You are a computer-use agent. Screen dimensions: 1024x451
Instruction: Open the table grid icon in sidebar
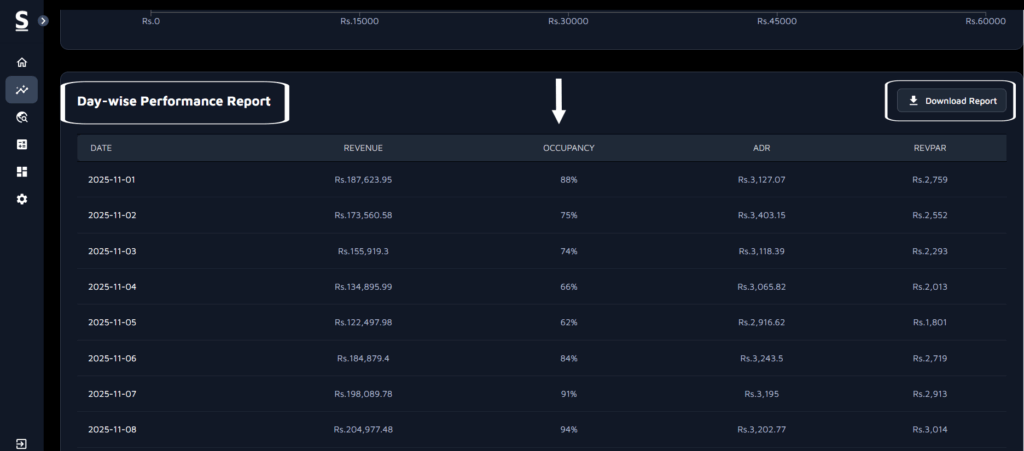(x=22, y=144)
